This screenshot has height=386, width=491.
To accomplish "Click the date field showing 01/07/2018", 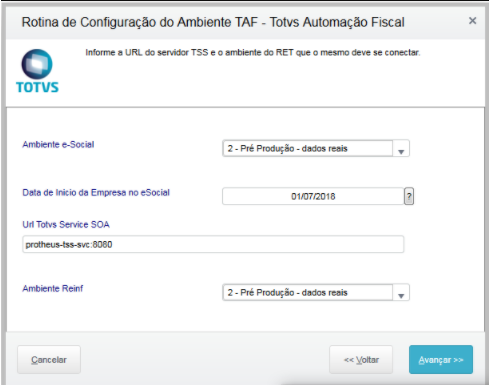I will pyautogui.click(x=313, y=196).
